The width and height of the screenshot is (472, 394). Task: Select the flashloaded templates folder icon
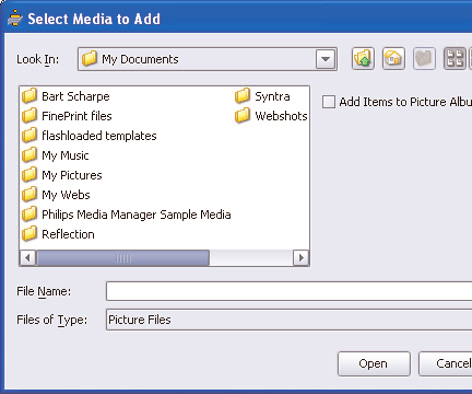point(30,135)
